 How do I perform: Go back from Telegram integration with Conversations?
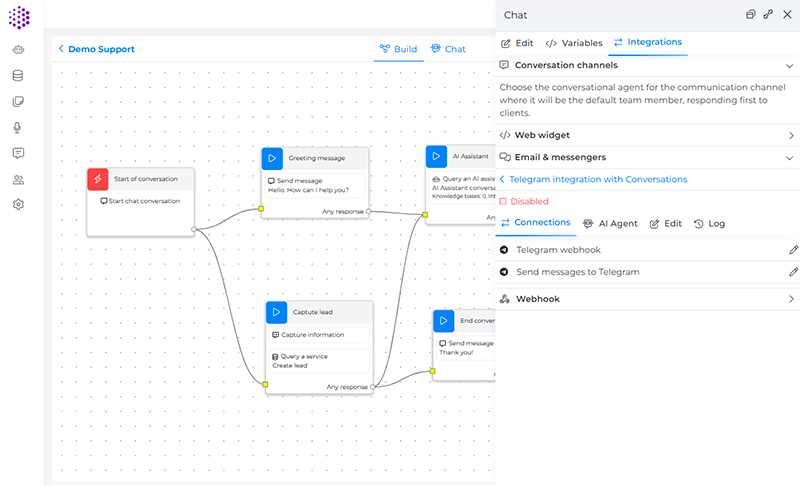[502, 179]
